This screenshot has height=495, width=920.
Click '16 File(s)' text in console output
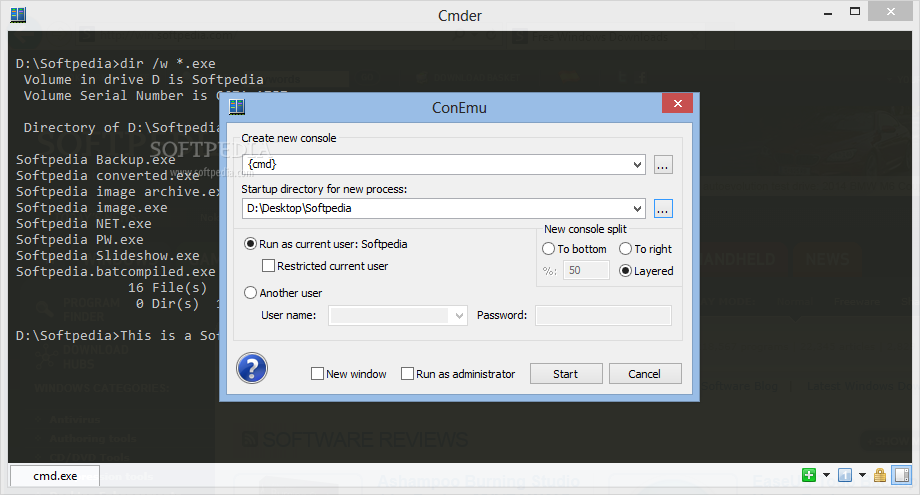pos(168,287)
